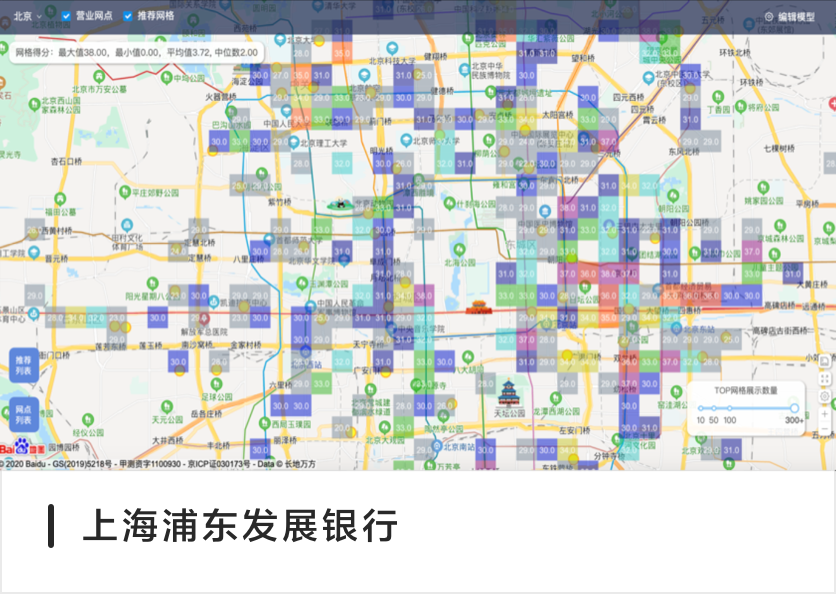Click the 福田公墓 marker icon
The image size is (836, 594).
click(60, 199)
